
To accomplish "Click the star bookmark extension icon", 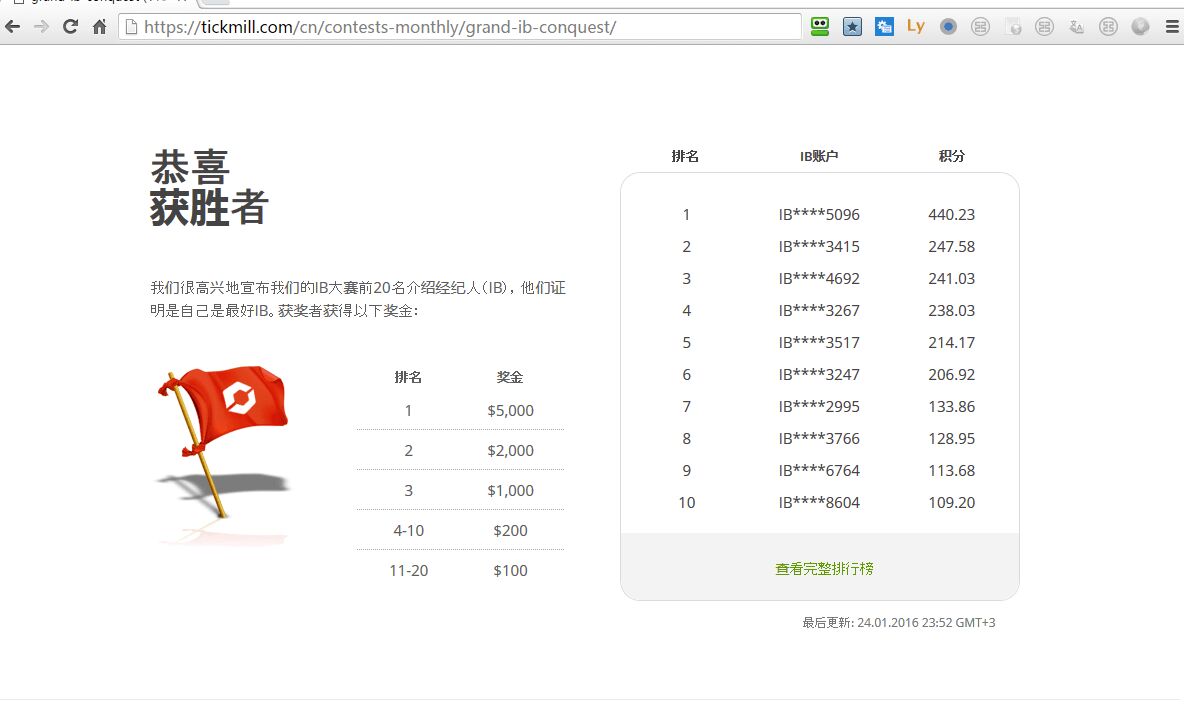I will coord(853,27).
